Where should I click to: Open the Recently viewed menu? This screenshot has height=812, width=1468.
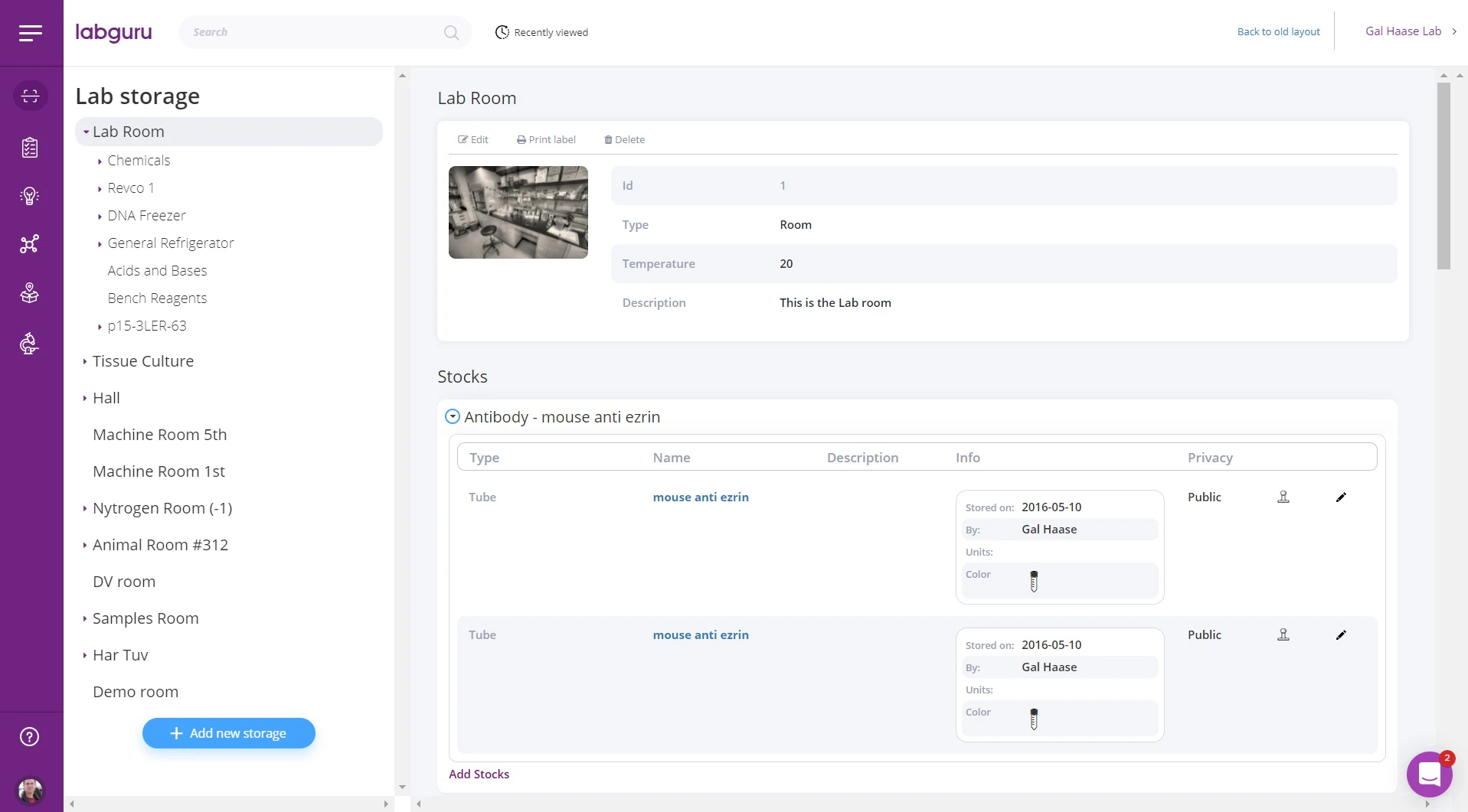pyautogui.click(x=541, y=32)
